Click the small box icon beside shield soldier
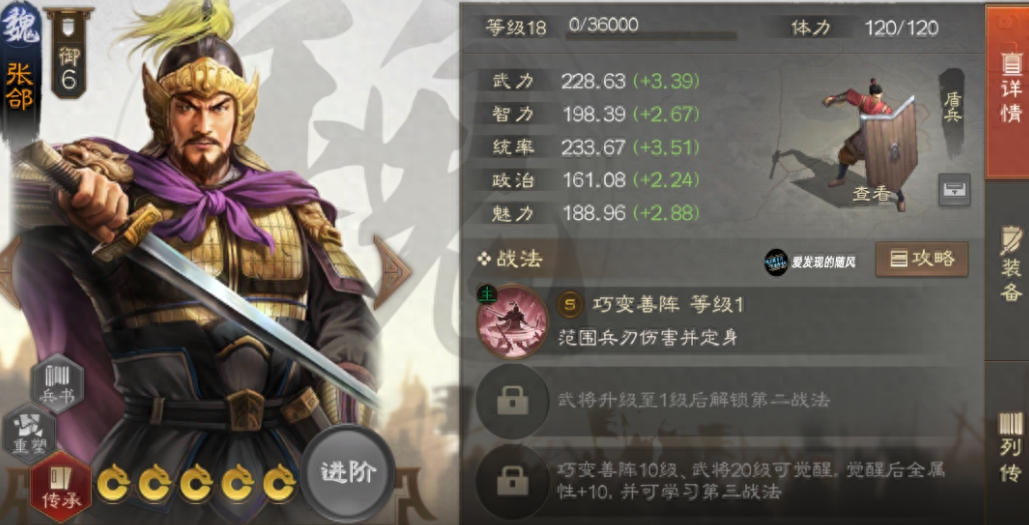 [x=954, y=190]
